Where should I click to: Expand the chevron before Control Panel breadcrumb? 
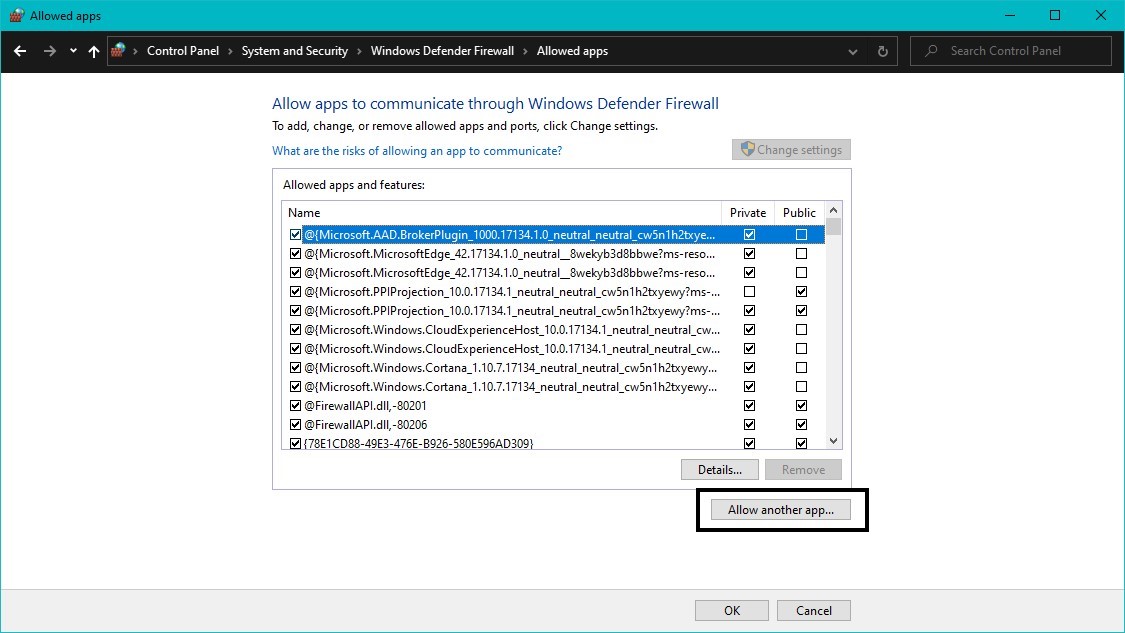(136, 51)
